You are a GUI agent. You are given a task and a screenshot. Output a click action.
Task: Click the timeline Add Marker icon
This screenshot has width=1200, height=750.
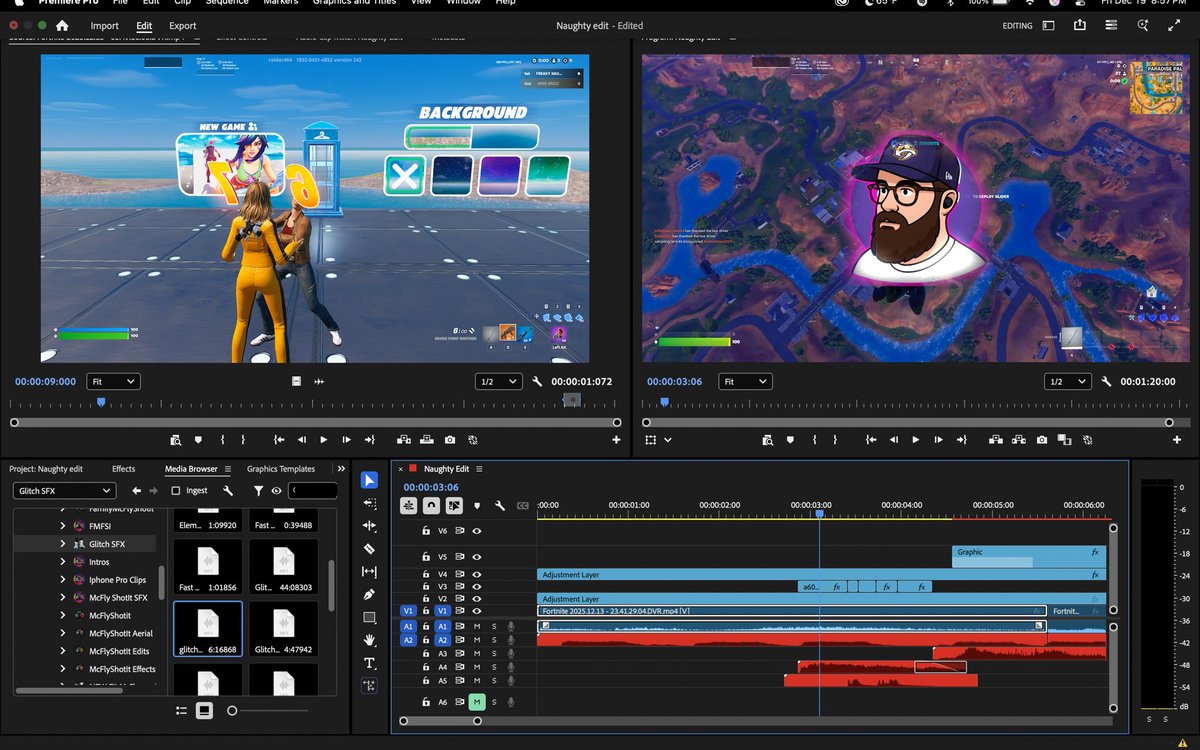point(477,506)
